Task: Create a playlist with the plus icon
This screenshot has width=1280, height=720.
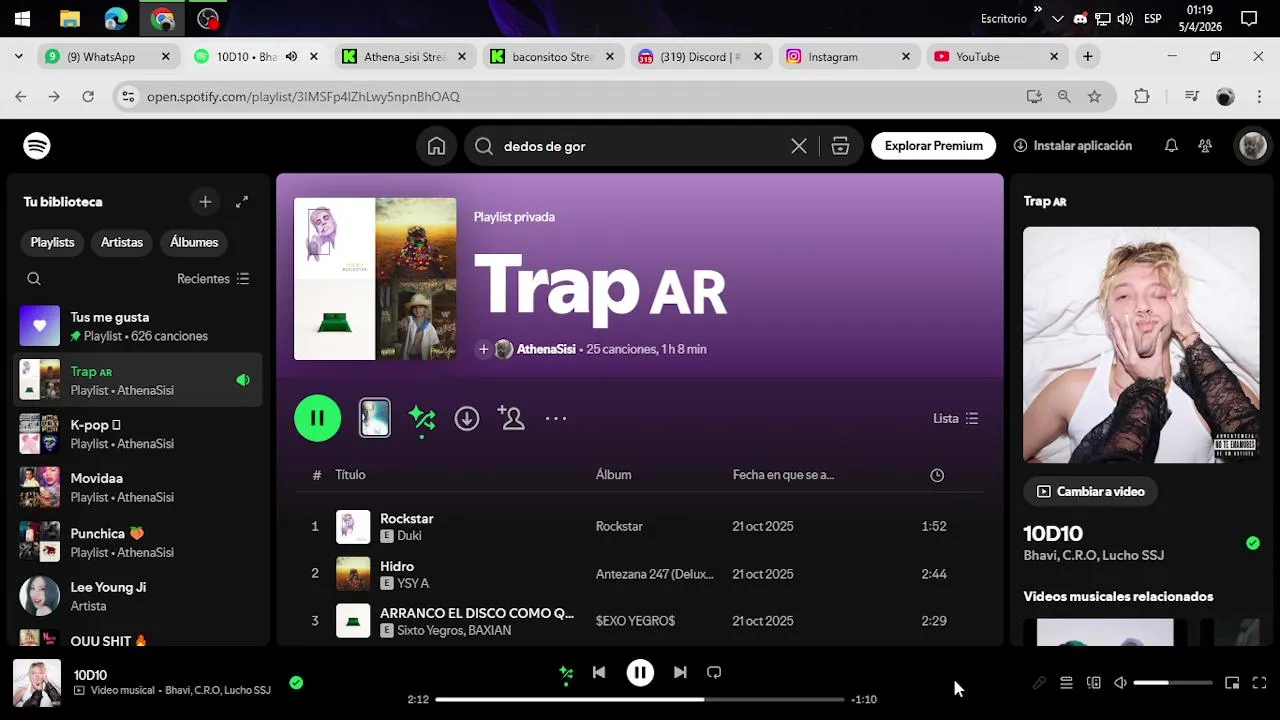Action: 205,202
